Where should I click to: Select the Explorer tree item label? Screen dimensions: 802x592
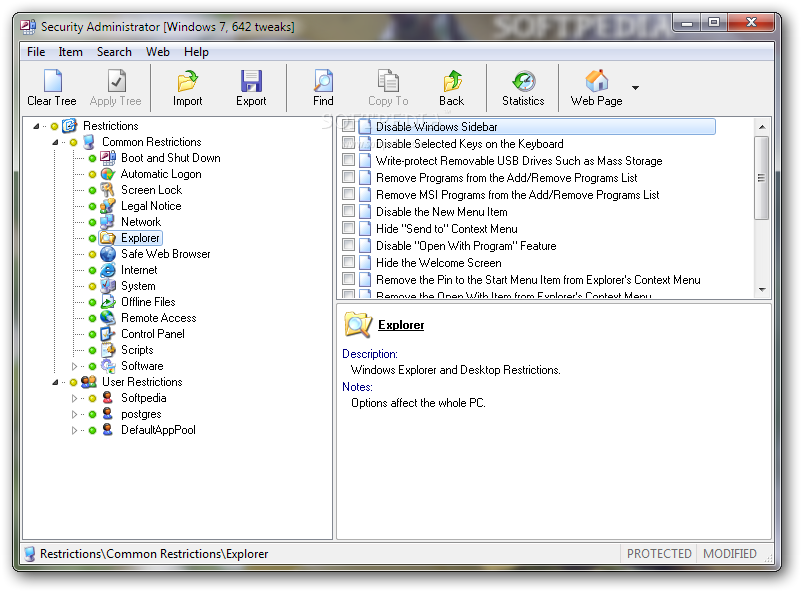point(140,238)
